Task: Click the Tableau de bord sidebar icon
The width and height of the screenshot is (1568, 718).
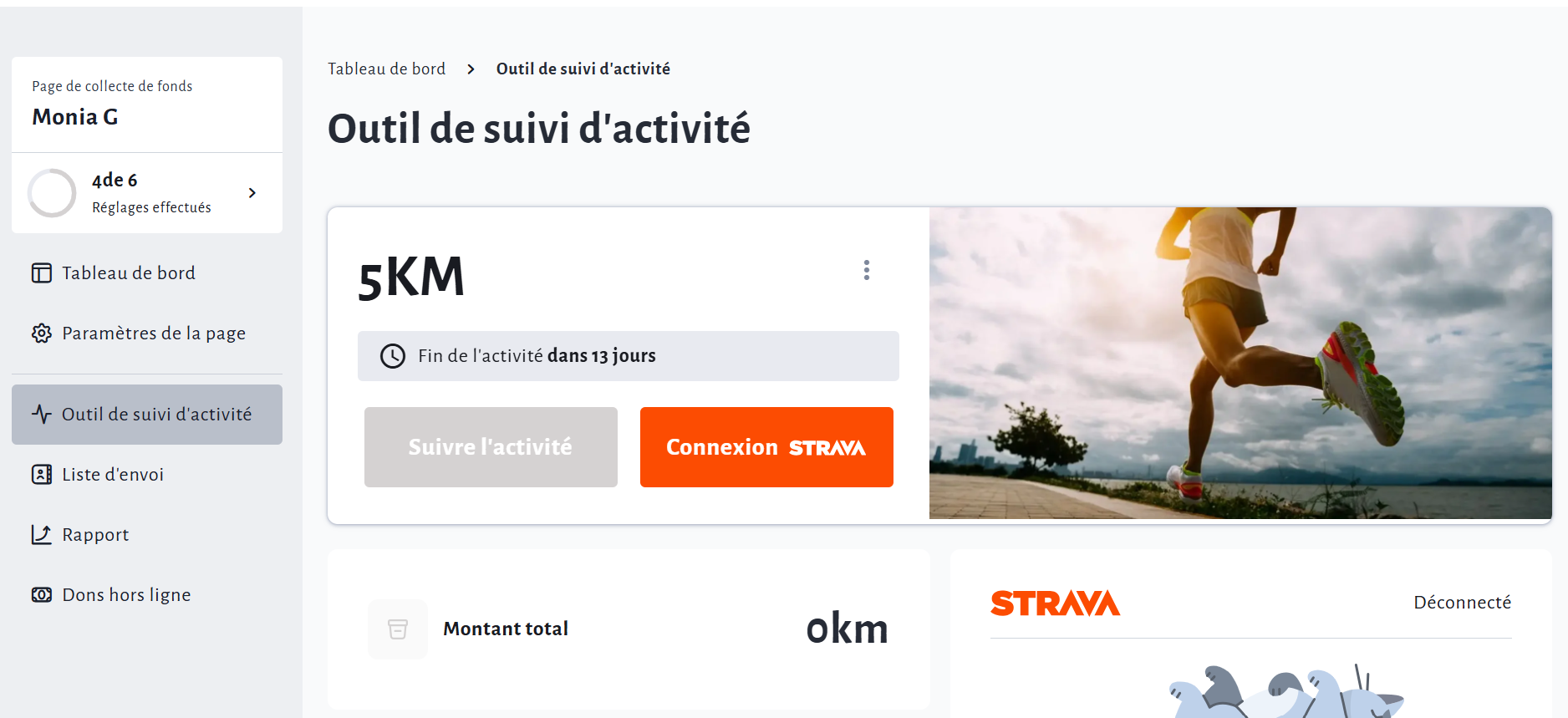Action: coord(42,273)
